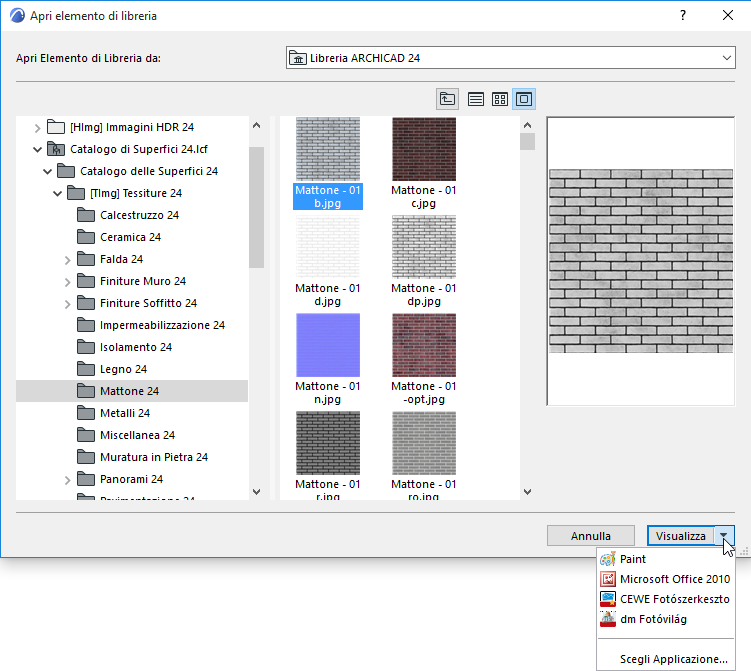
Task: Click the thumbnail list scrollbar thumb
Action: (x=527, y=142)
